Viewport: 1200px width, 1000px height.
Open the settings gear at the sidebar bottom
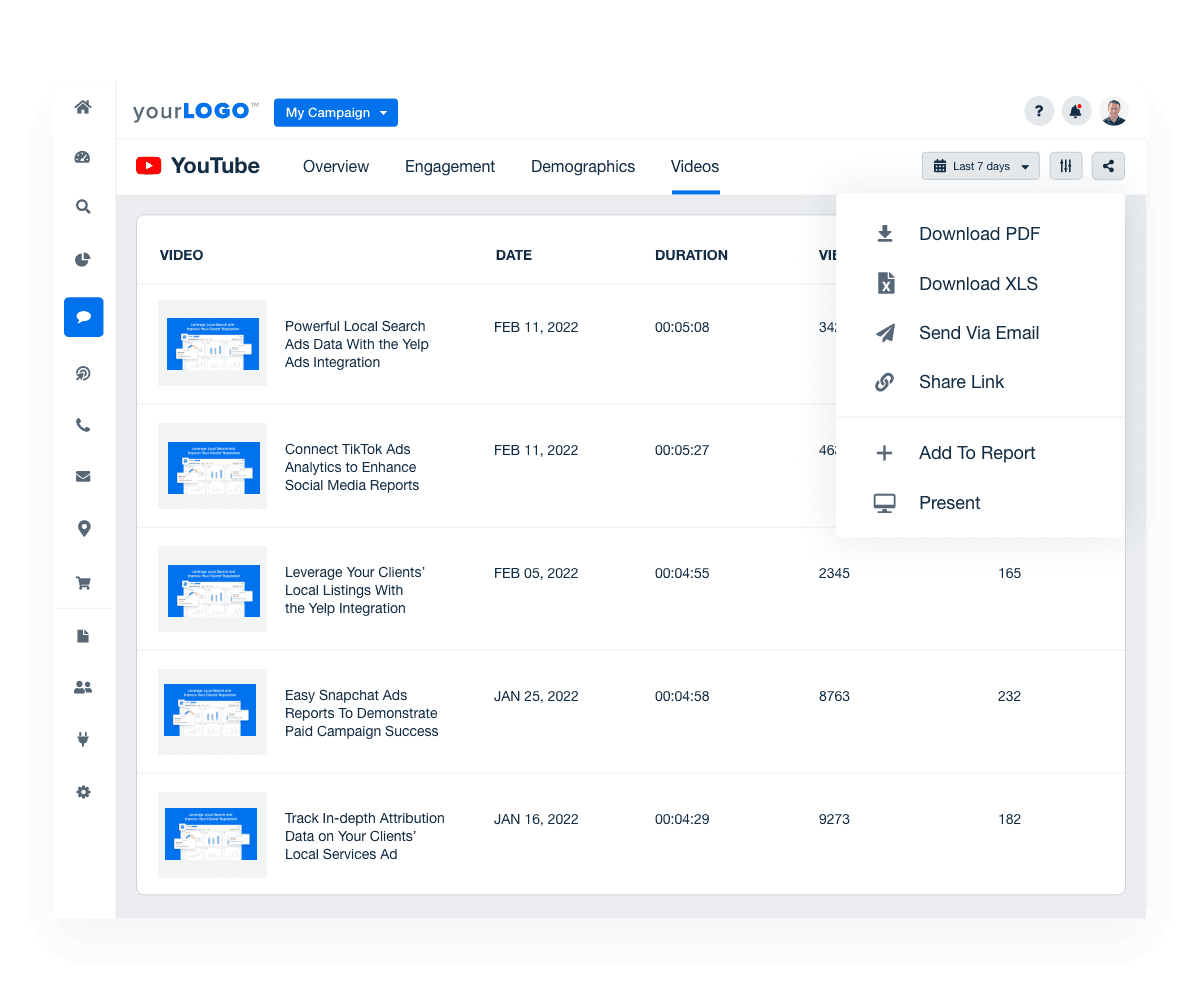(83, 792)
